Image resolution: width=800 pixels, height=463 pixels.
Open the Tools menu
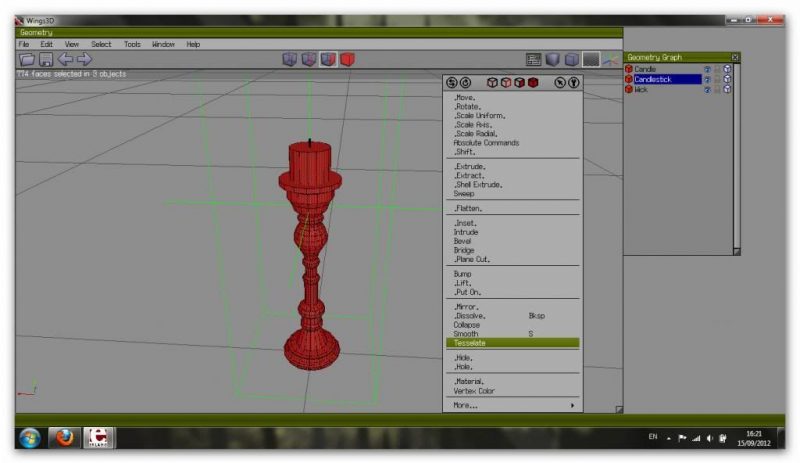[132, 44]
